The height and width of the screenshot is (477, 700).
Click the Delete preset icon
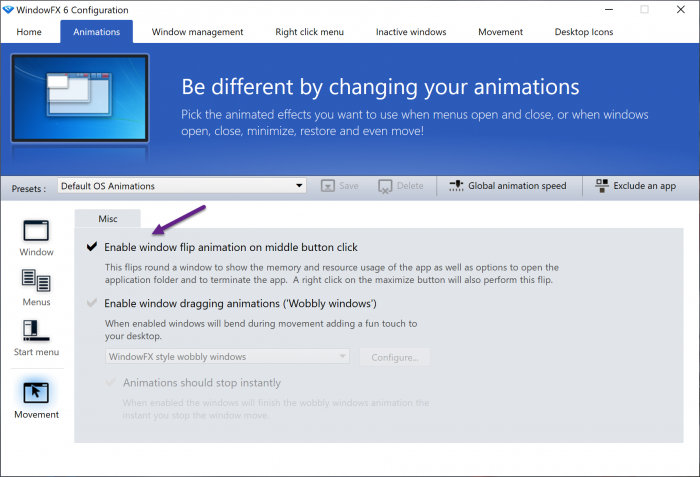point(385,185)
